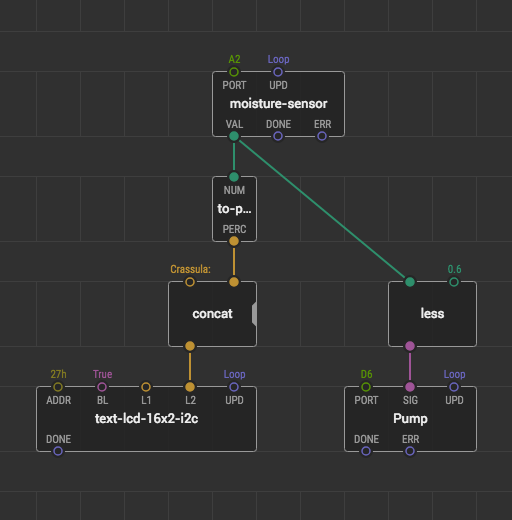The height and width of the screenshot is (520, 512).
Task: Click the 27h ADDR pin on text-lcd
Action: coord(58,387)
